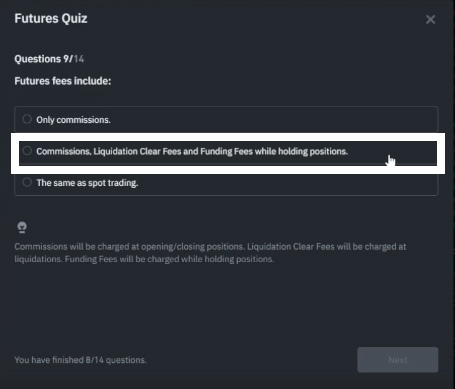Click the lightbulb hint icon
This screenshot has width=455, height=389.
coord(22,227)
